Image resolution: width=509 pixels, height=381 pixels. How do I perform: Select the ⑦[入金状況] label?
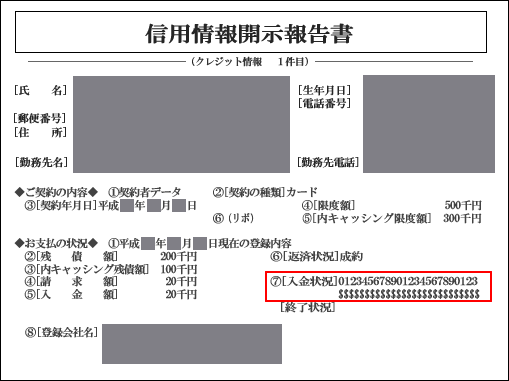(x=304, y=282)
